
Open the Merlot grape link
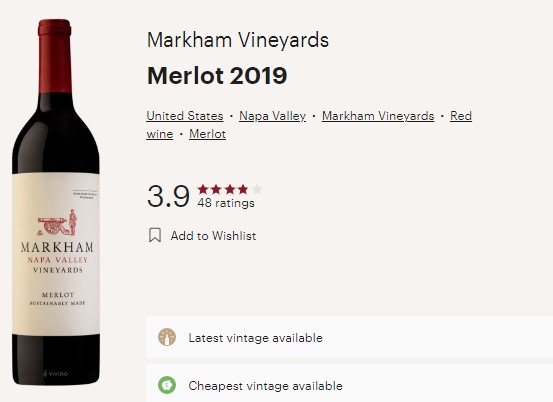207,134
